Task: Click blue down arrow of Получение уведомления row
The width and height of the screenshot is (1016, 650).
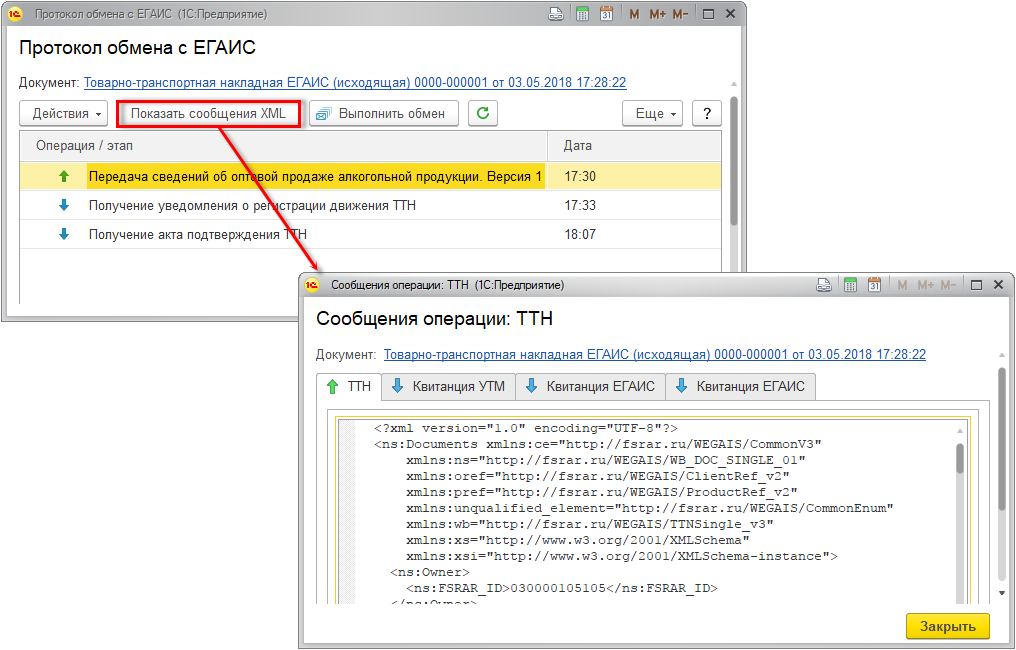Action: pyautogui.click(x=64, y=205)
